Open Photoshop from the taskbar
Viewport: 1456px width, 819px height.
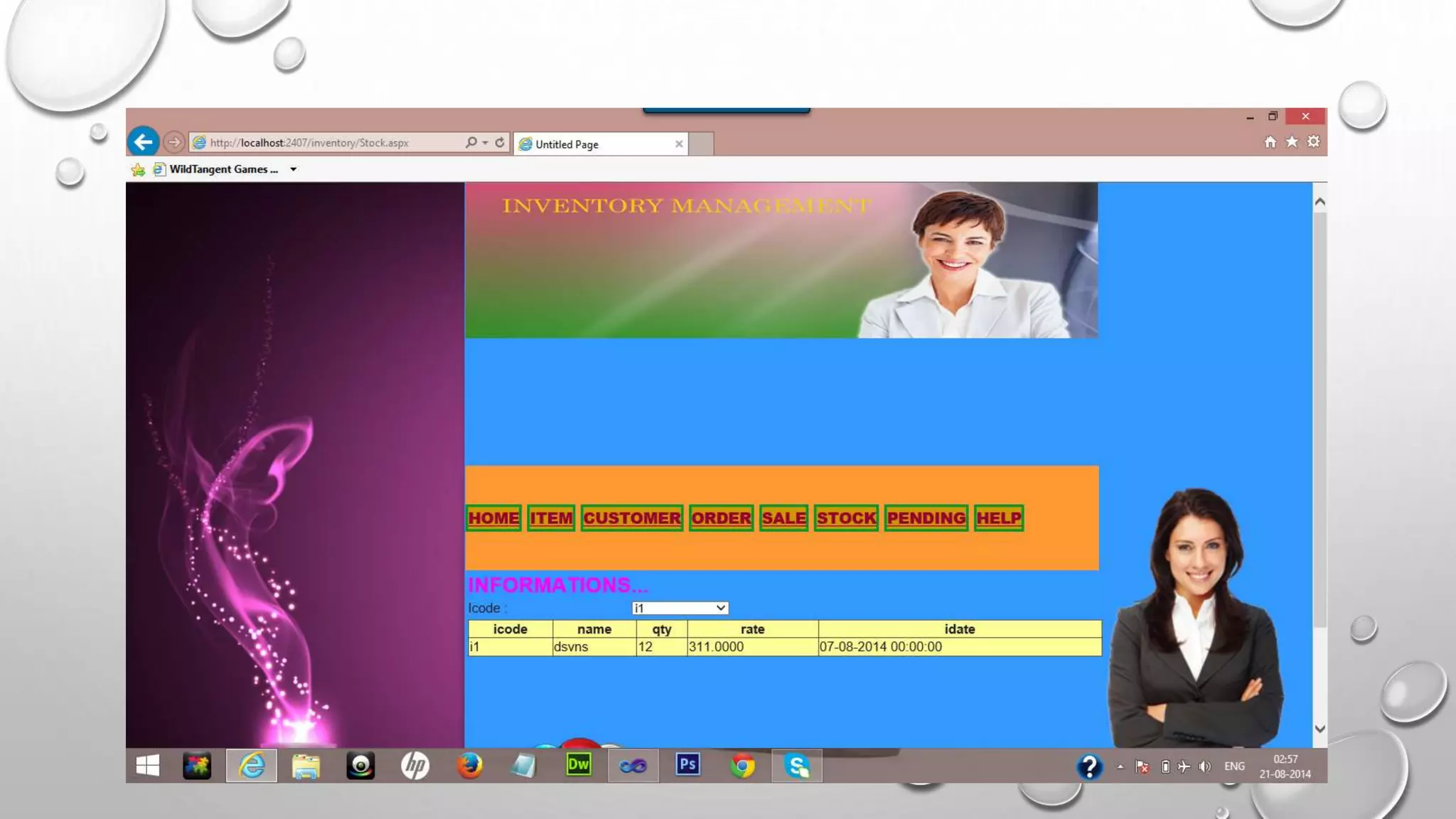click(687, 766)
